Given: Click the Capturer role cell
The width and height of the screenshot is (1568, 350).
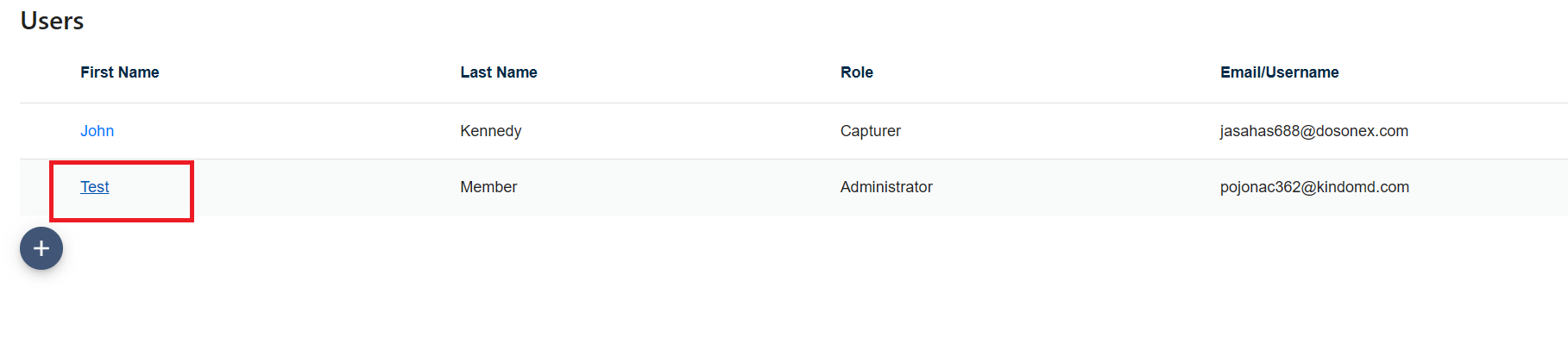Looking at the screenshot, I should (871, 131).
